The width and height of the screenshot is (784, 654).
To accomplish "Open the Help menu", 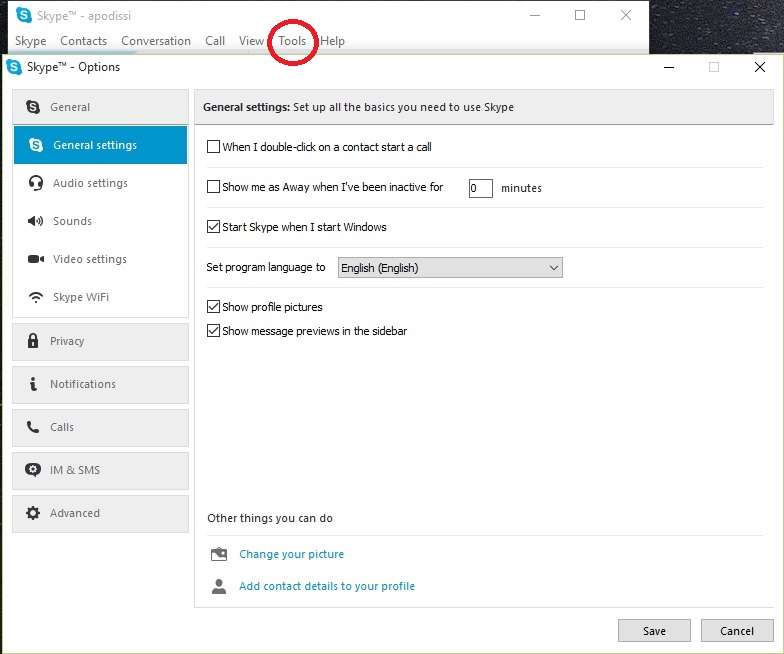I will [332, 41].
